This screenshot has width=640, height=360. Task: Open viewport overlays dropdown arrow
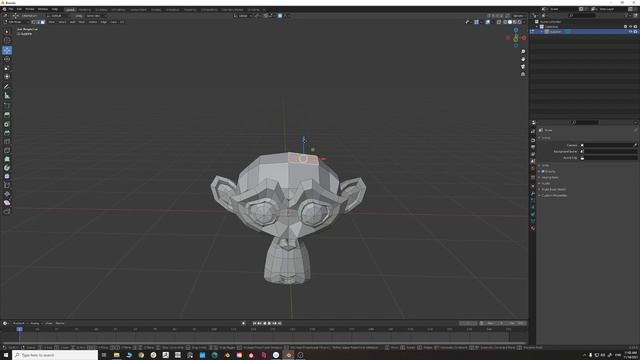coord(492,22)
